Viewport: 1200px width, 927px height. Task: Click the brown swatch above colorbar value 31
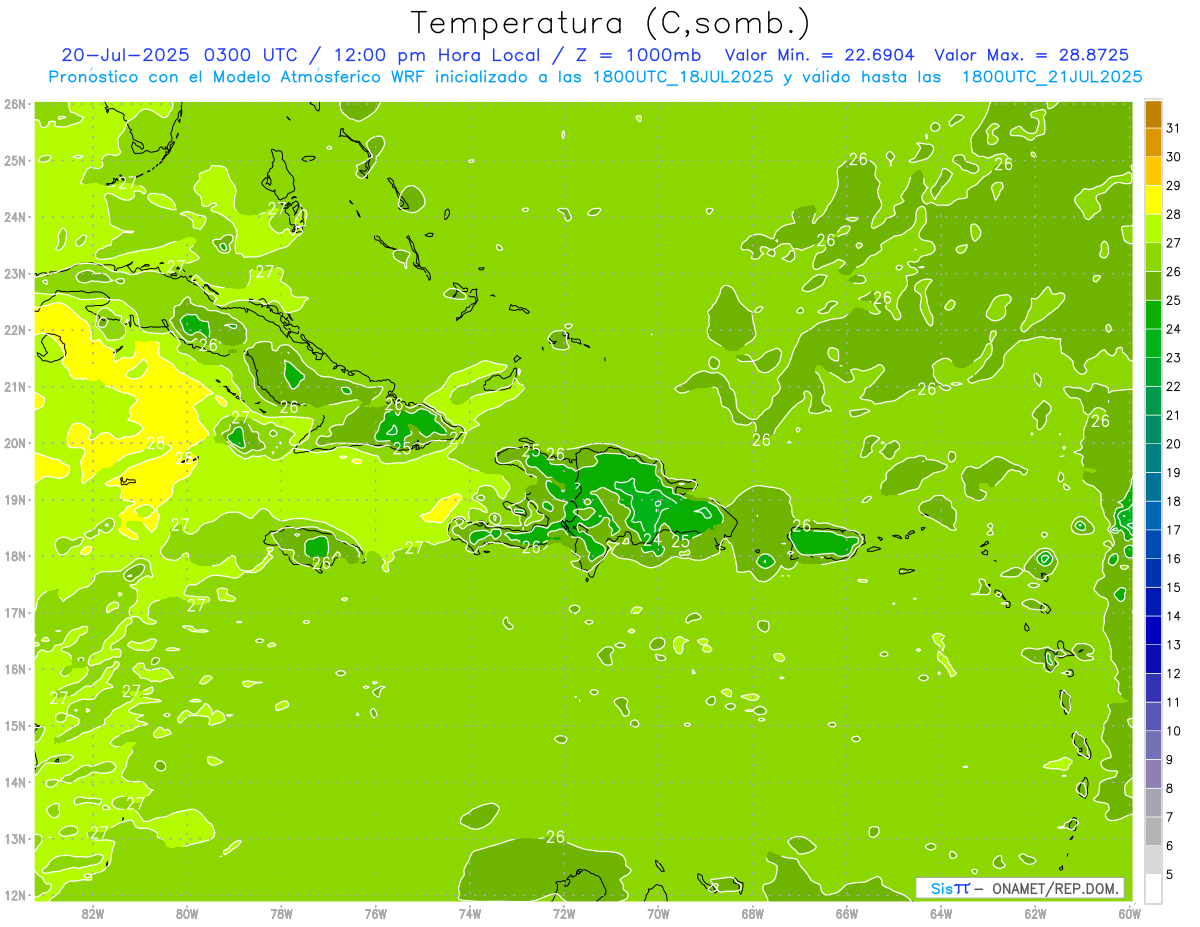1153,114
